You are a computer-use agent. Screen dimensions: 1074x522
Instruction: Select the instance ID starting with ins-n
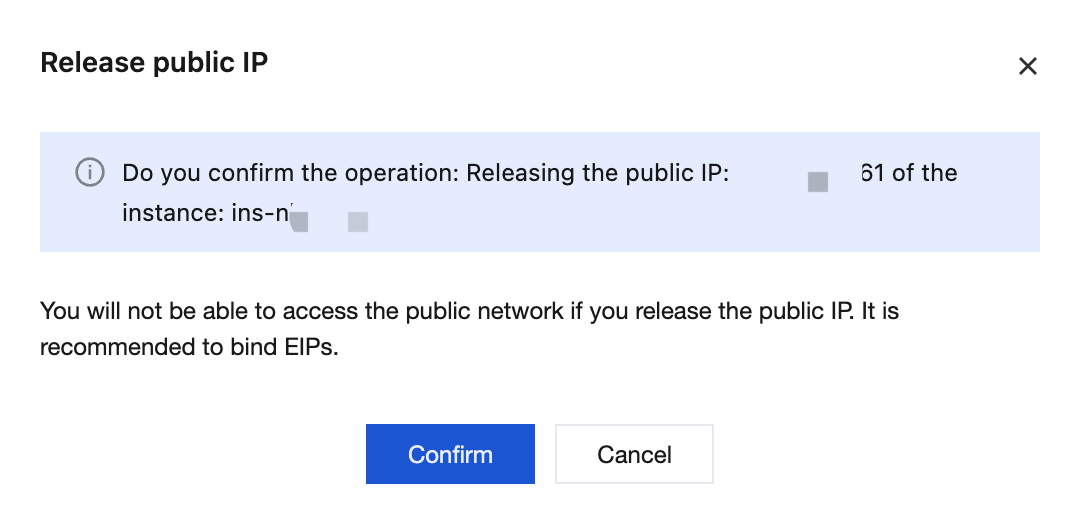[262, 213]
